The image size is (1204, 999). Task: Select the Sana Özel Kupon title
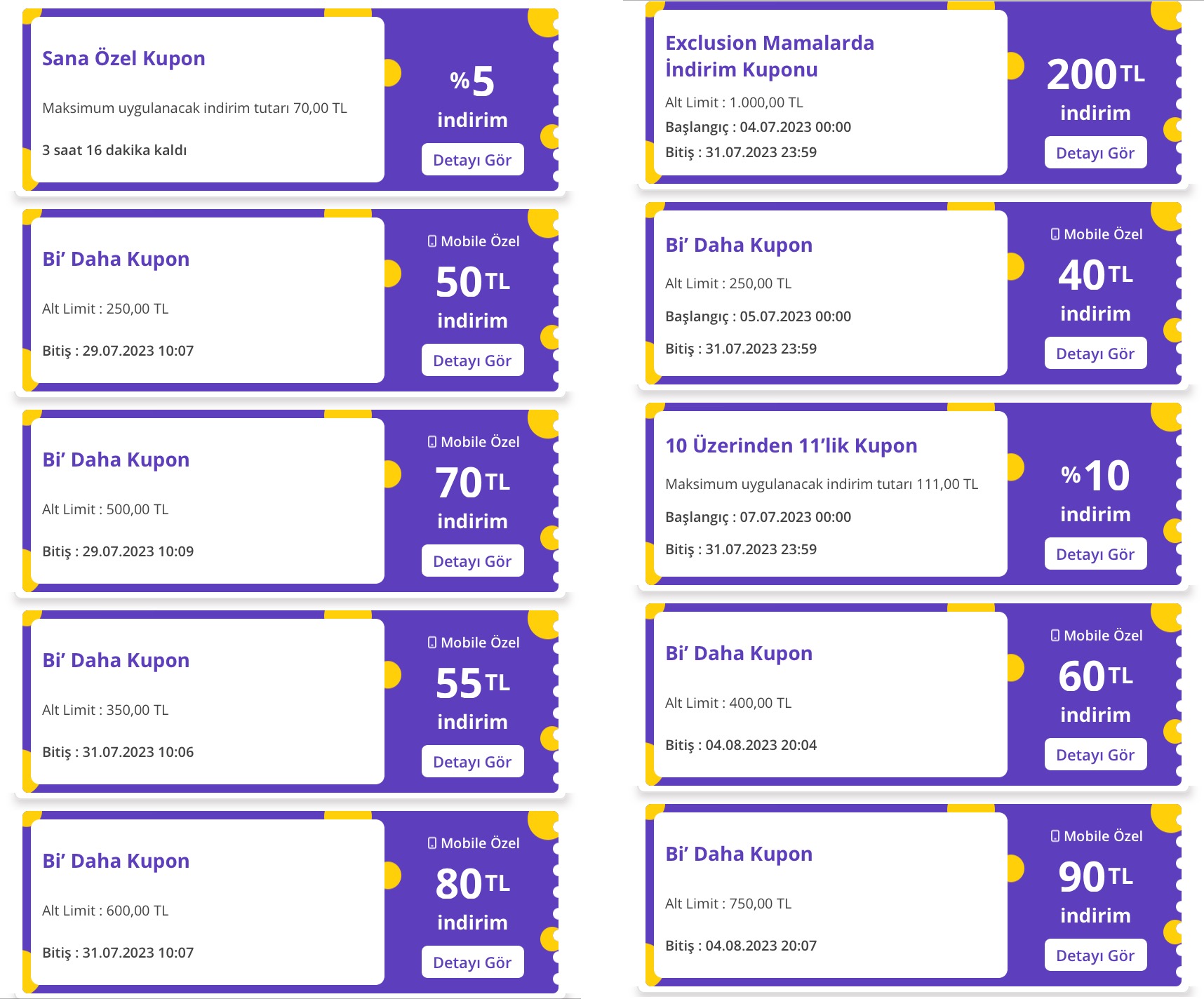pyautogui.click(x=123, y=58)
